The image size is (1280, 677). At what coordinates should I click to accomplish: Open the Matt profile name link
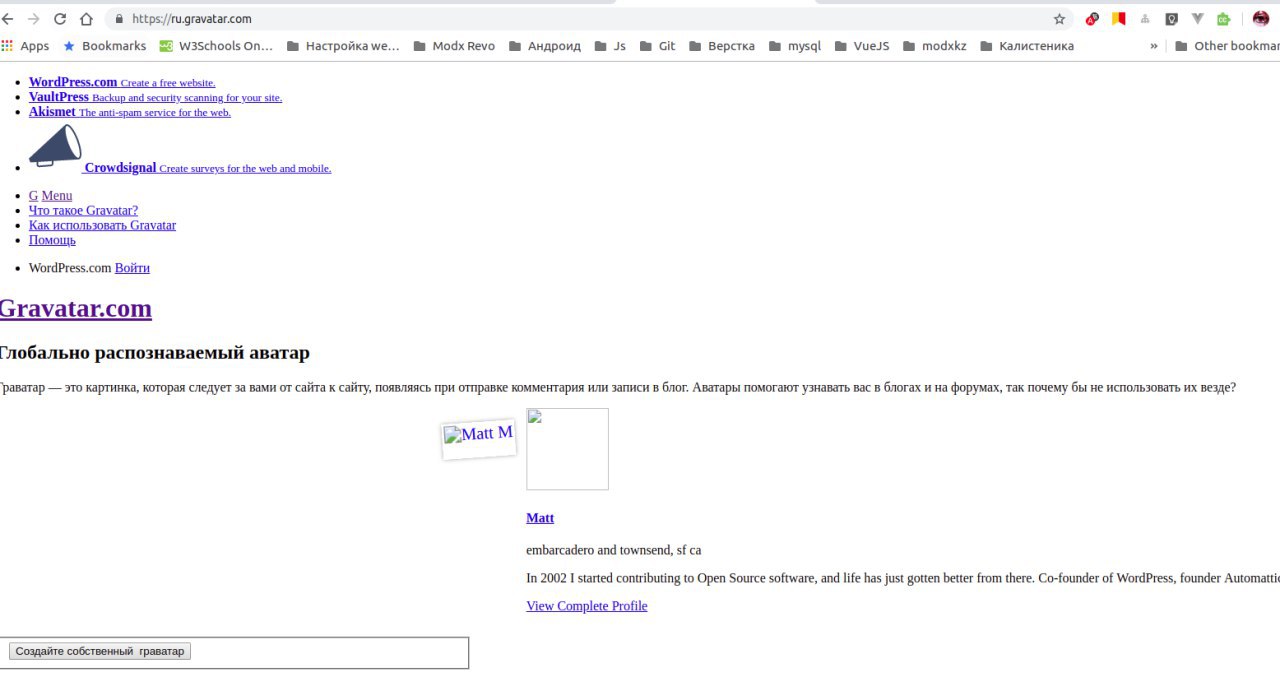(x=540, y=518)
